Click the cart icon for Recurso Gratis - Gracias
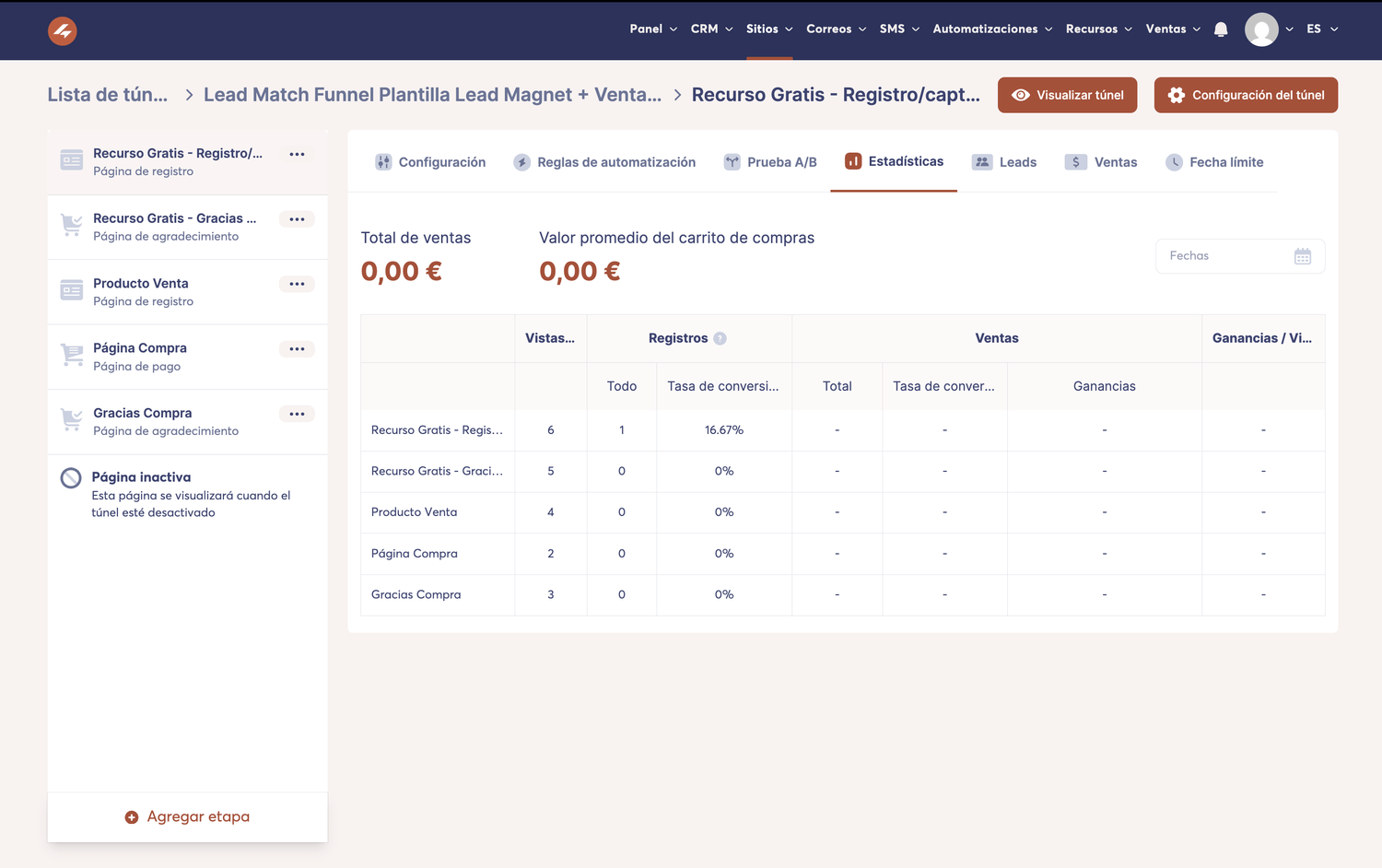The height and width of the screenshot is (868, 1382). (x=72, y=226)
